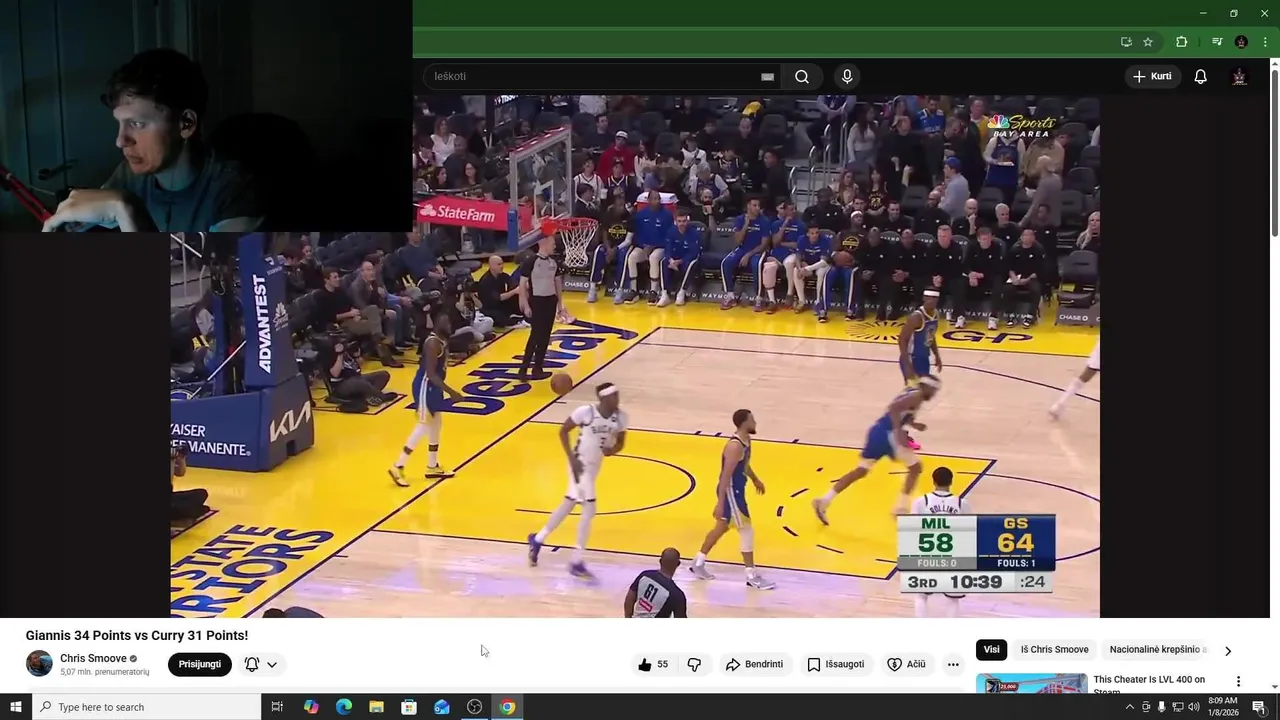Activate voice search microphone icon

(x=847, y=77)
